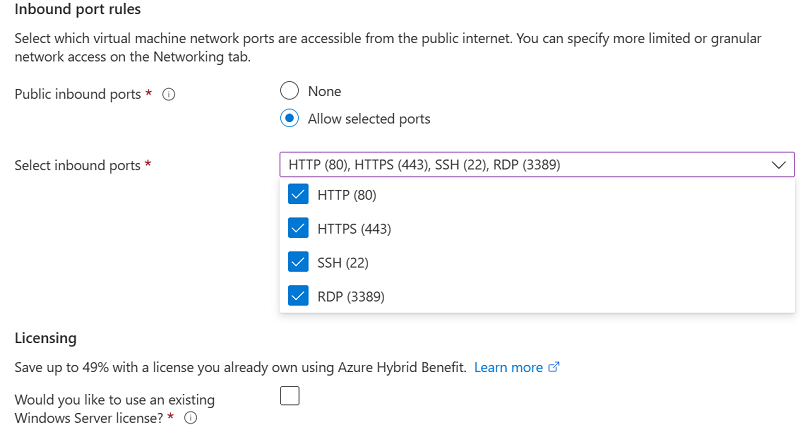Click the HTTP (80) option label
800x428 pixels.
(347, 195)
